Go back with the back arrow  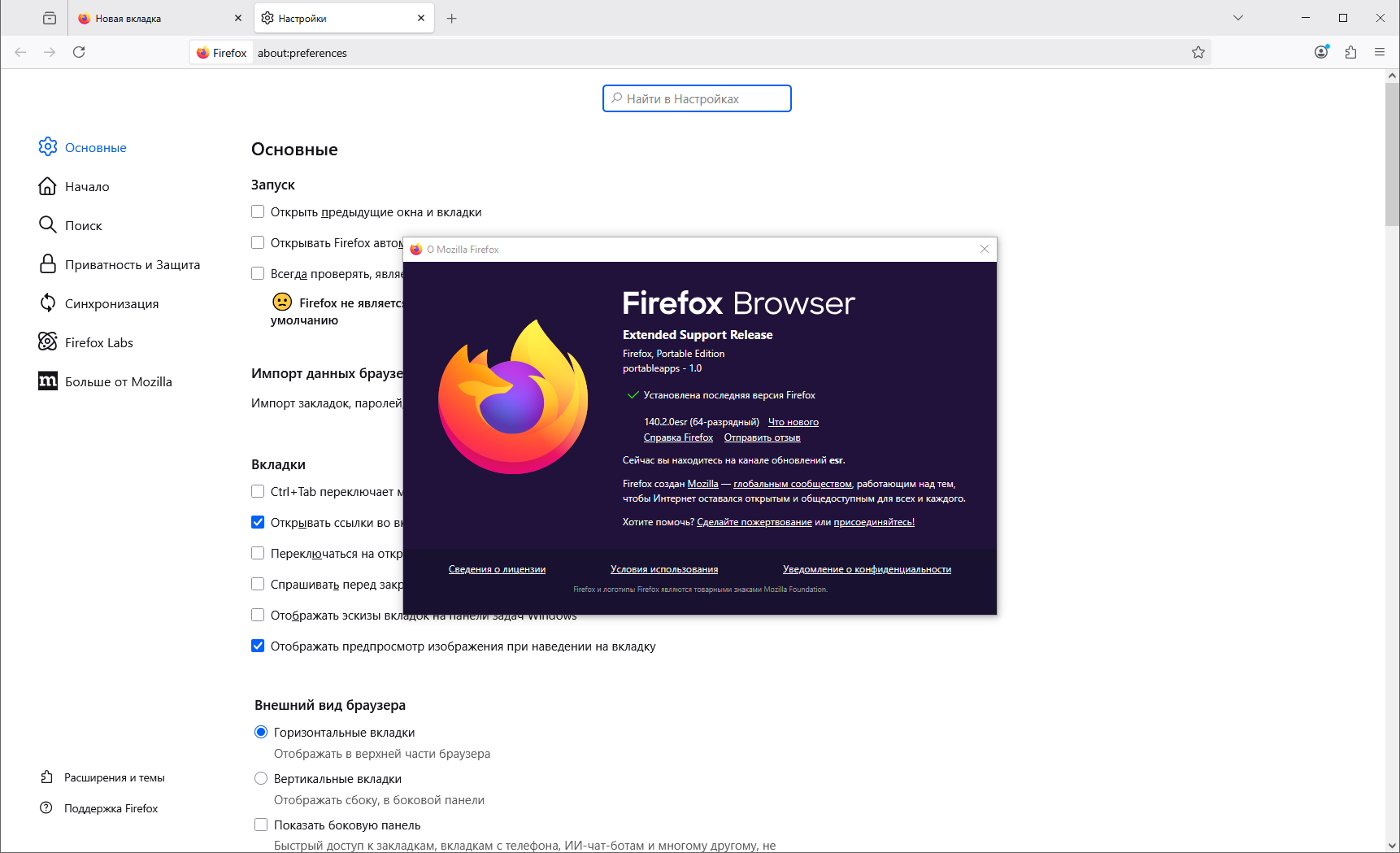coord(20,52)
